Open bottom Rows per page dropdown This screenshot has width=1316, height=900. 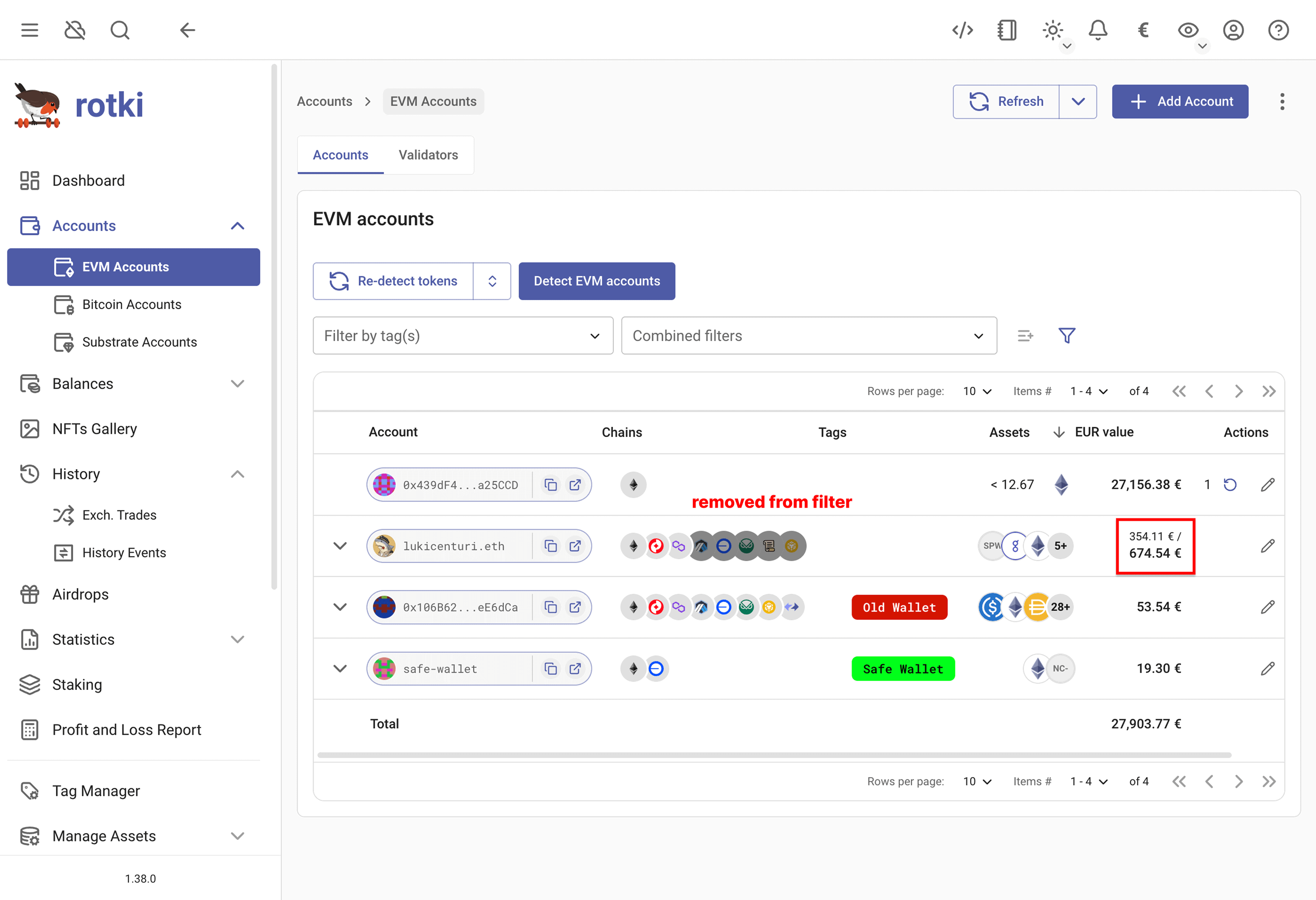pos(978,782)
